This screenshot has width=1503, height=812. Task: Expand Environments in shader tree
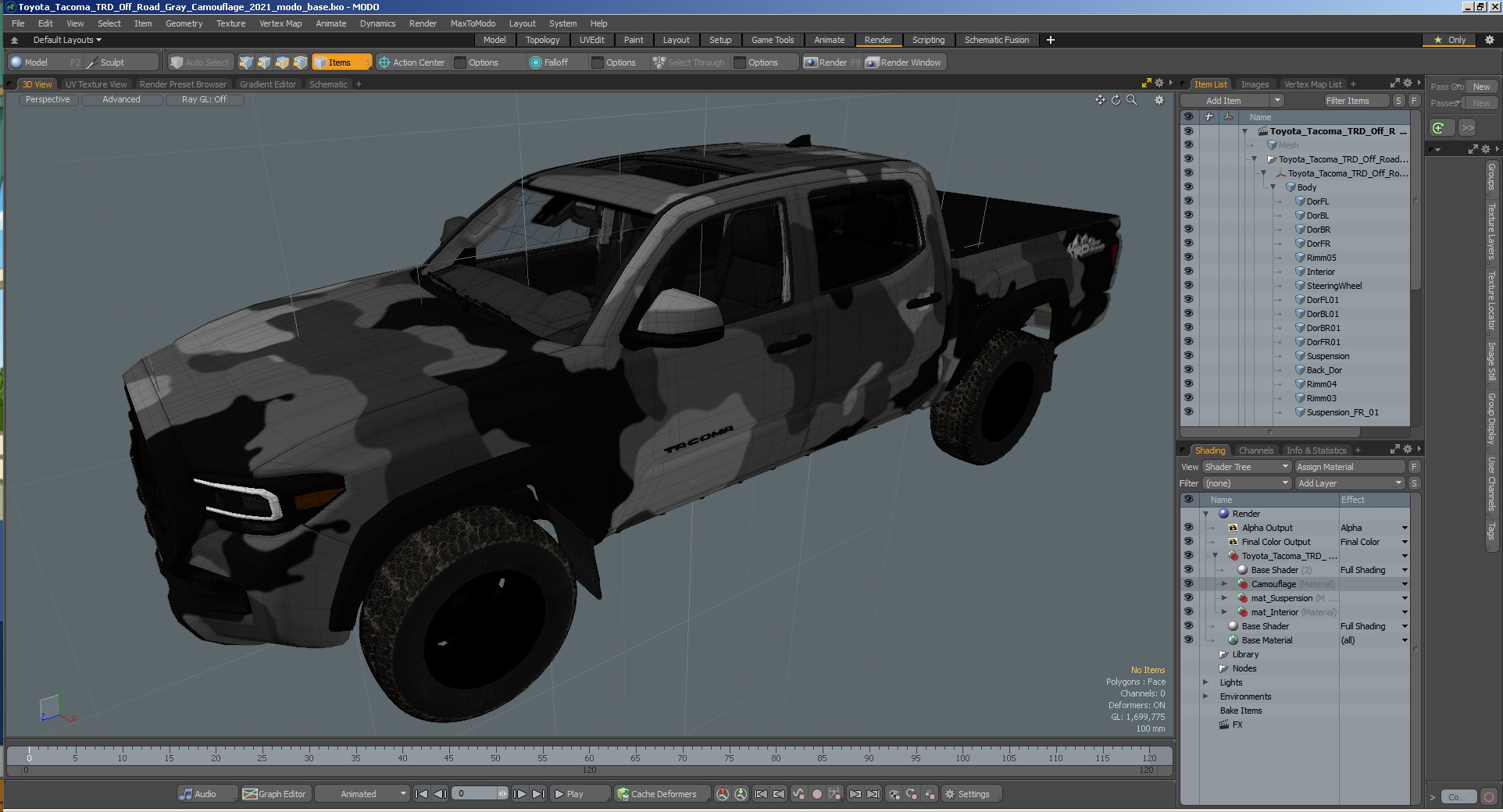click(1205, 696)
